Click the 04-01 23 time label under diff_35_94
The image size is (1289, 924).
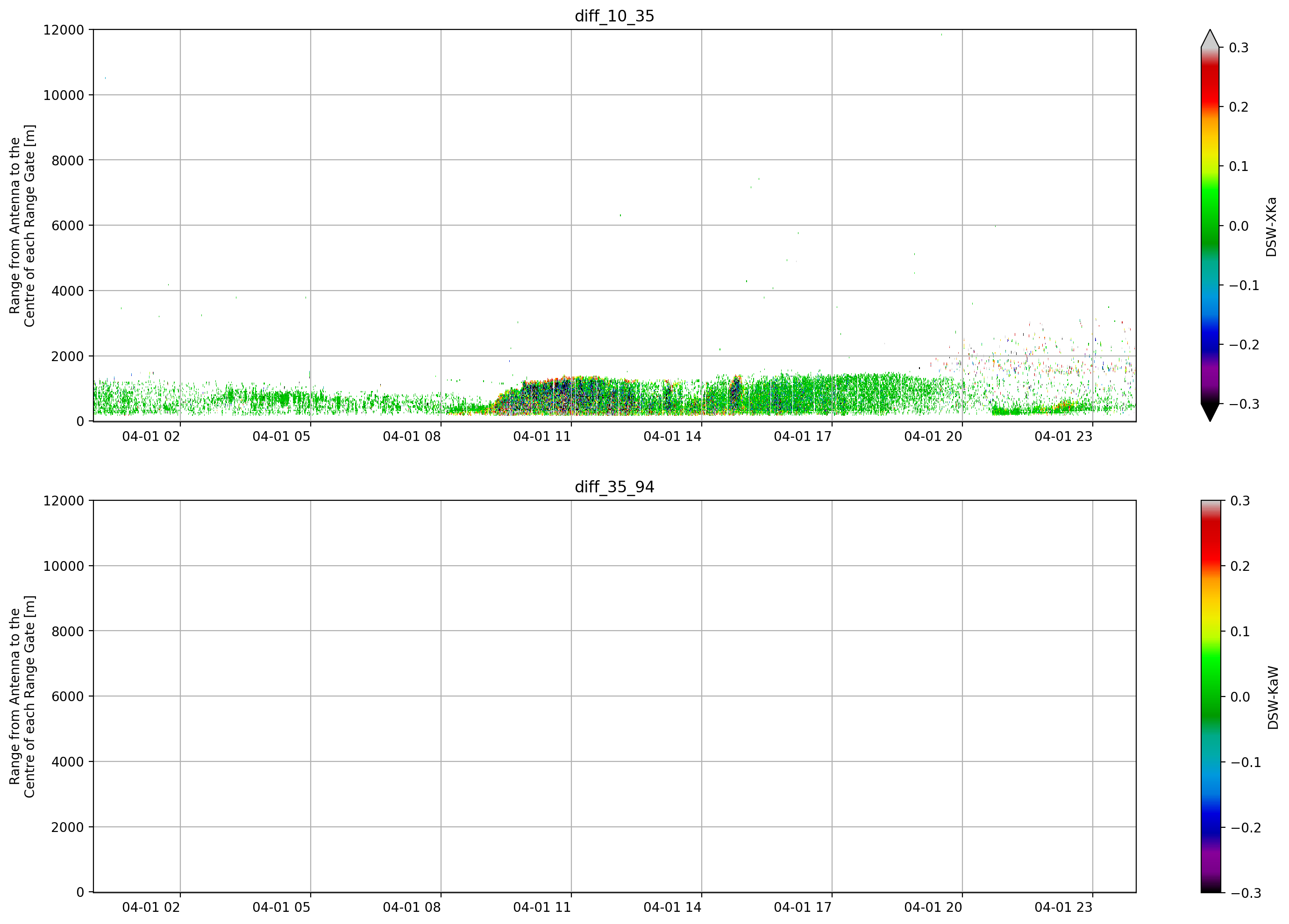(x=1063, y=908)
